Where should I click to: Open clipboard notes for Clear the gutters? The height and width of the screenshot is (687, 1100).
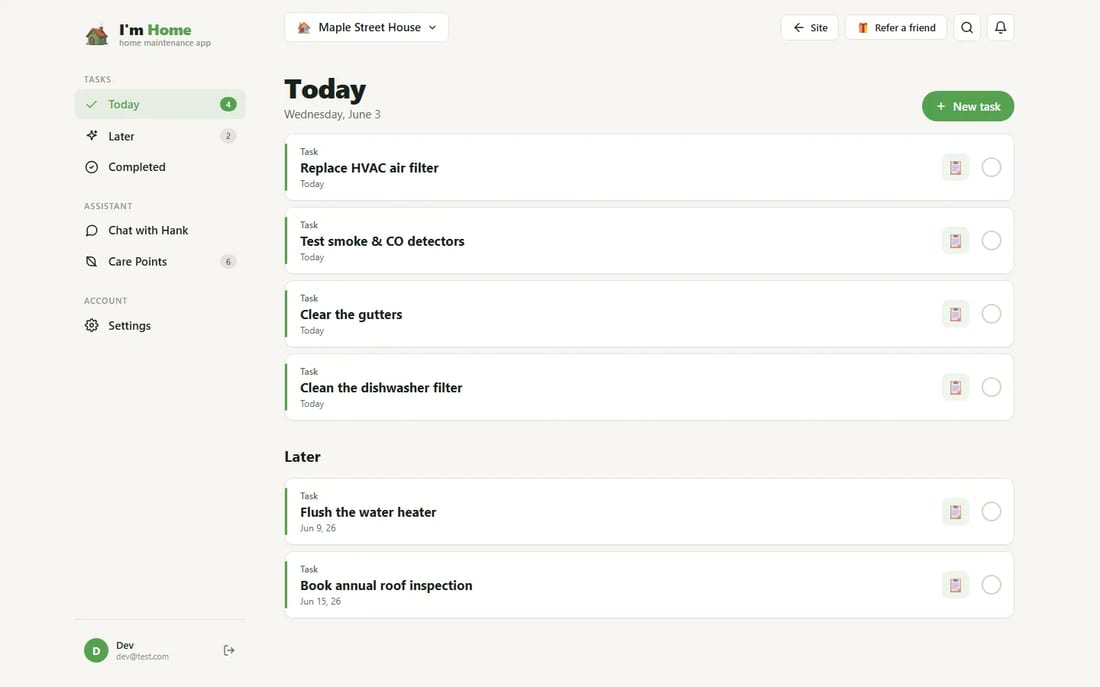[955, 314]
